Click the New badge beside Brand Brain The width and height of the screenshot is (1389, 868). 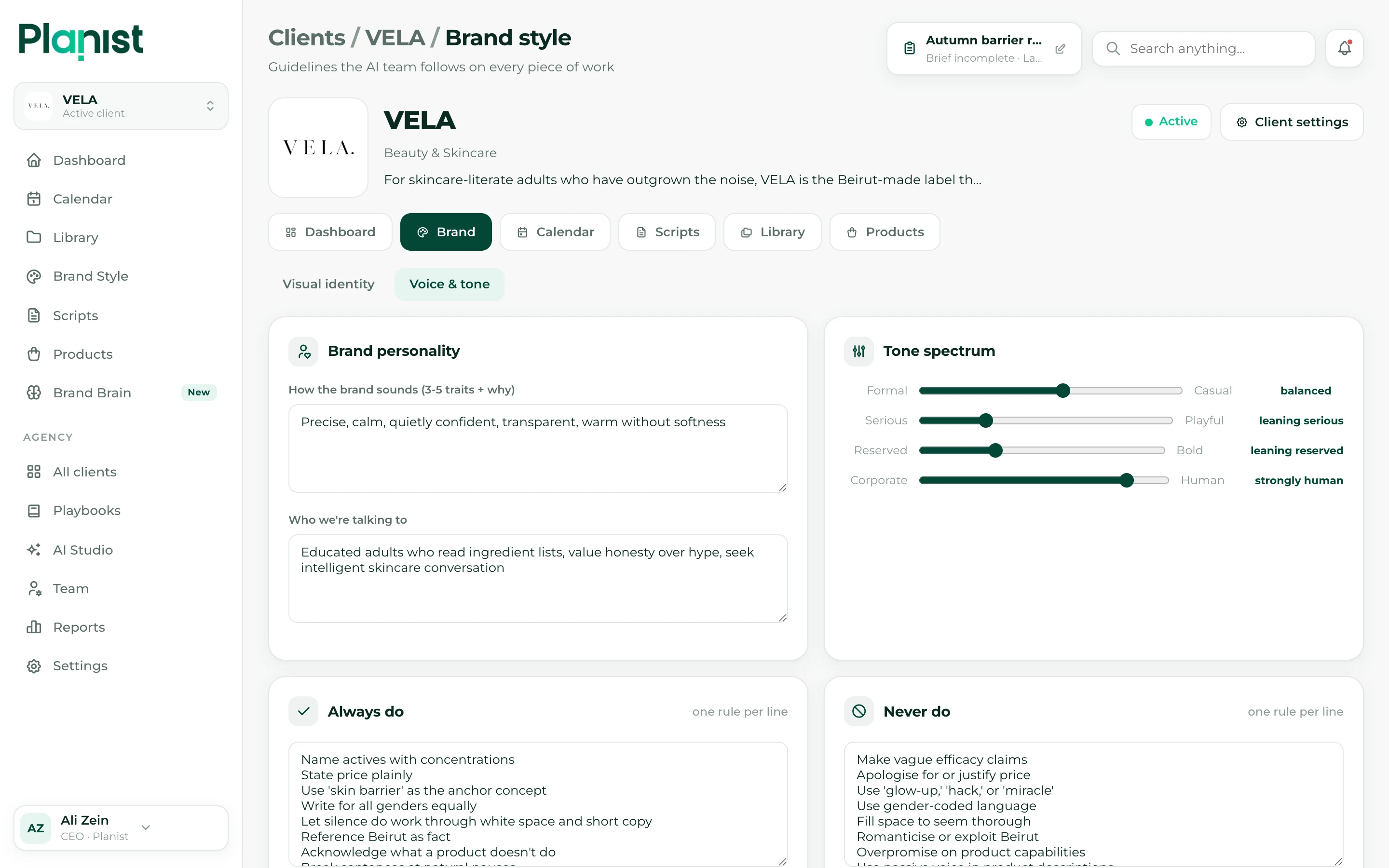(199, 392)
